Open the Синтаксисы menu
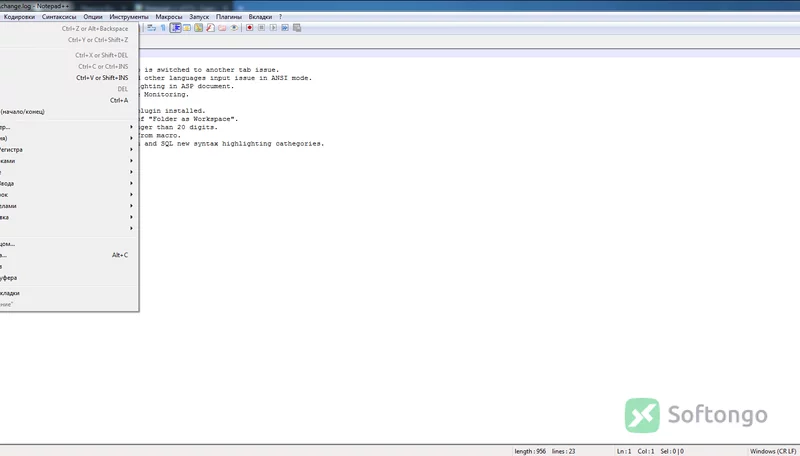This screenshot has width=800, height=456. point(59,17)
